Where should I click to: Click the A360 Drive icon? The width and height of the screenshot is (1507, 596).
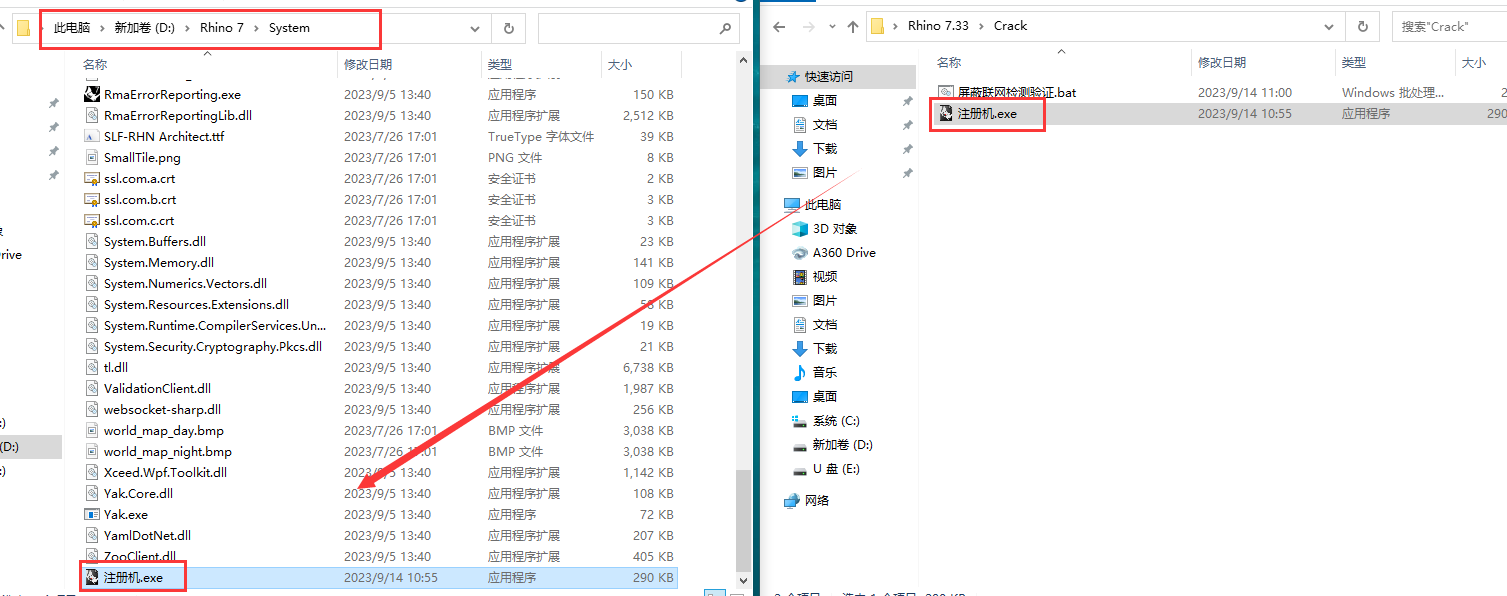click(x=800, y=253)
